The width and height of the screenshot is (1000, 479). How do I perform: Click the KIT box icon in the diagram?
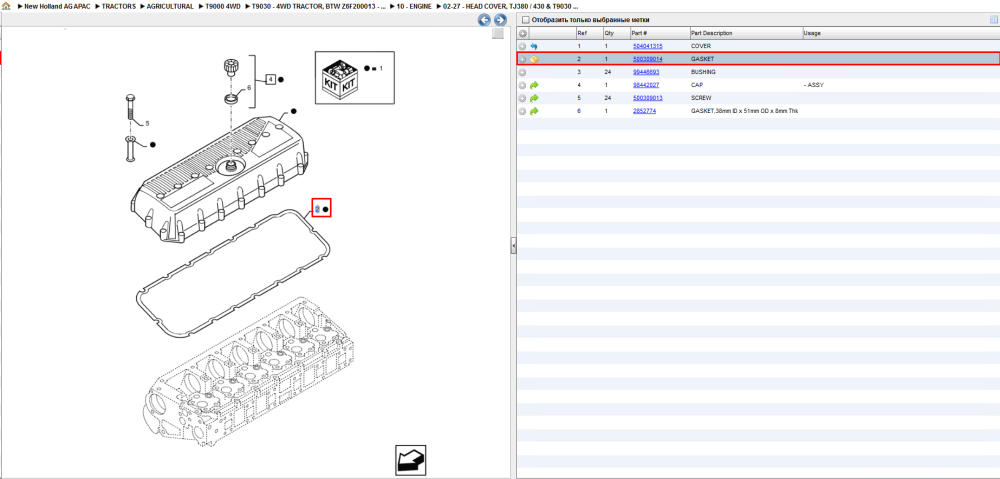[341, 78]
